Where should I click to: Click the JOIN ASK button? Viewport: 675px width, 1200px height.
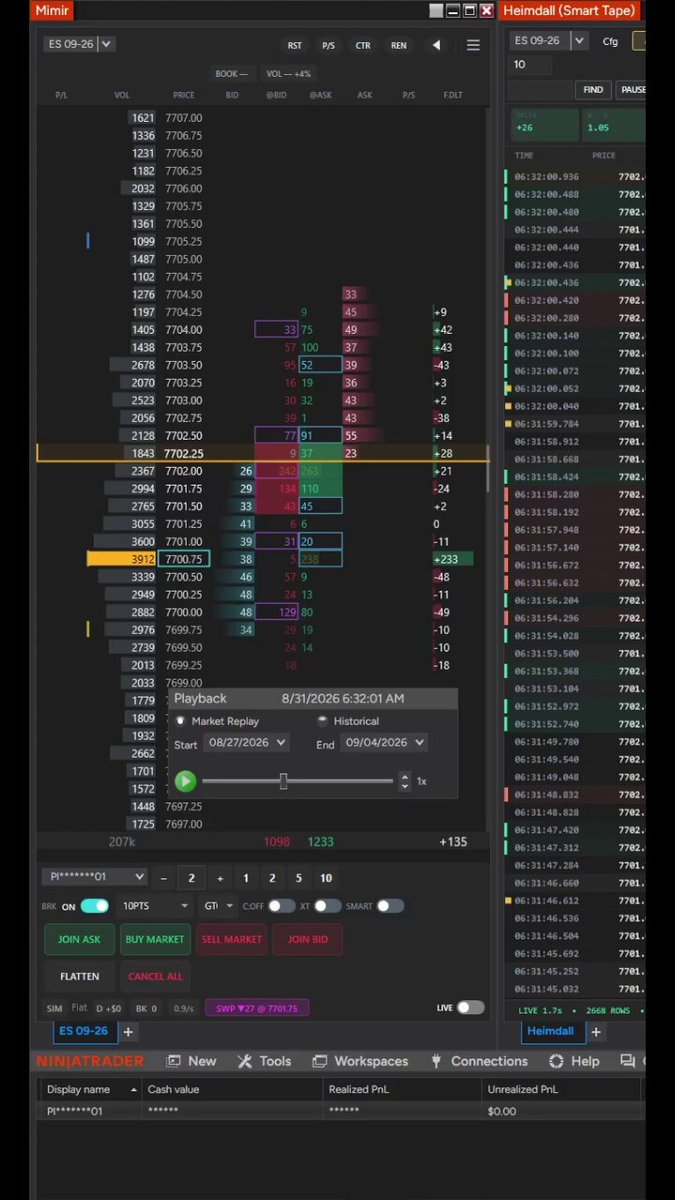(79, 939)
